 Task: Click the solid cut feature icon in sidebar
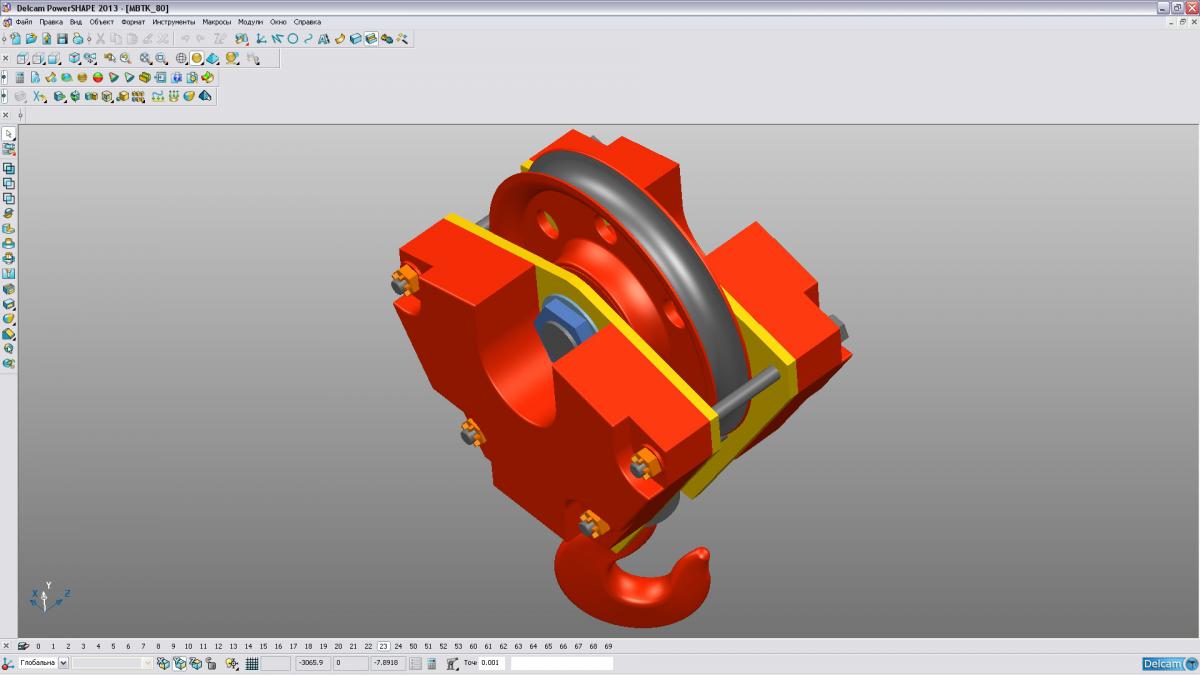(9, 229)
